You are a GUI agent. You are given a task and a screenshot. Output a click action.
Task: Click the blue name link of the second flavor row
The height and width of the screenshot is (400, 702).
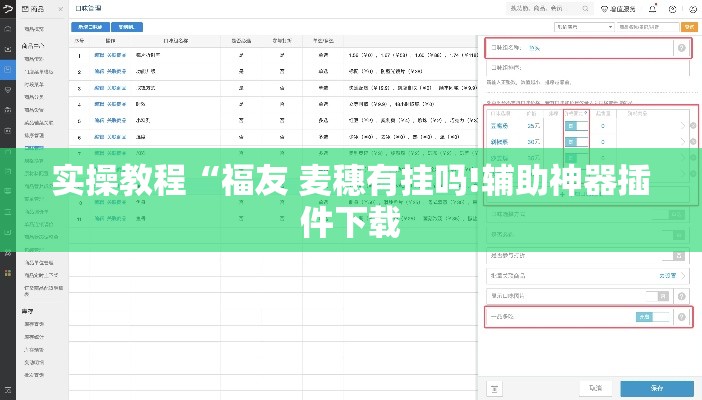(x=499, y=142)
